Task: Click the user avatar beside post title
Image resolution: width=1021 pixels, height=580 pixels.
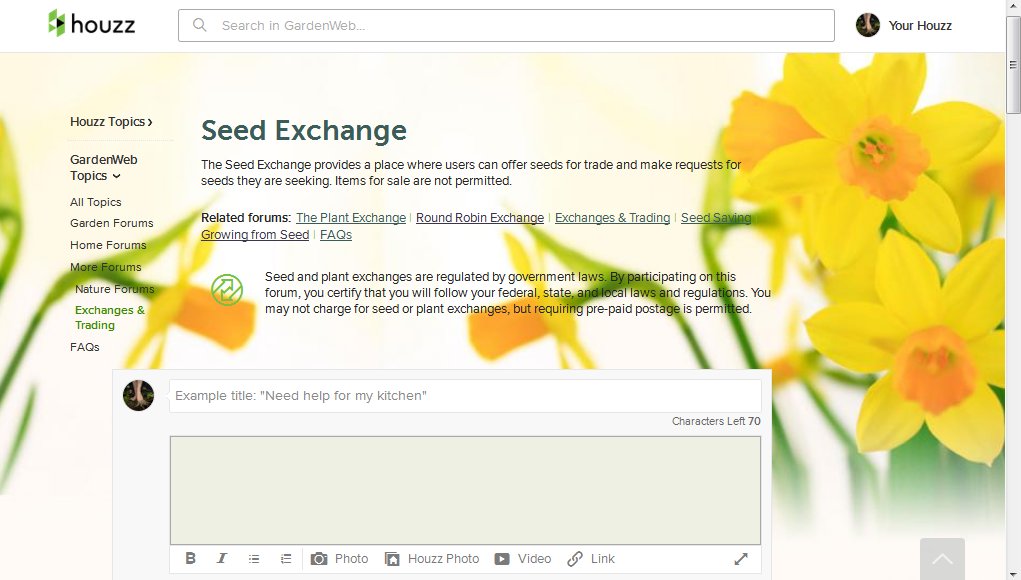Action: pos(139,396)
